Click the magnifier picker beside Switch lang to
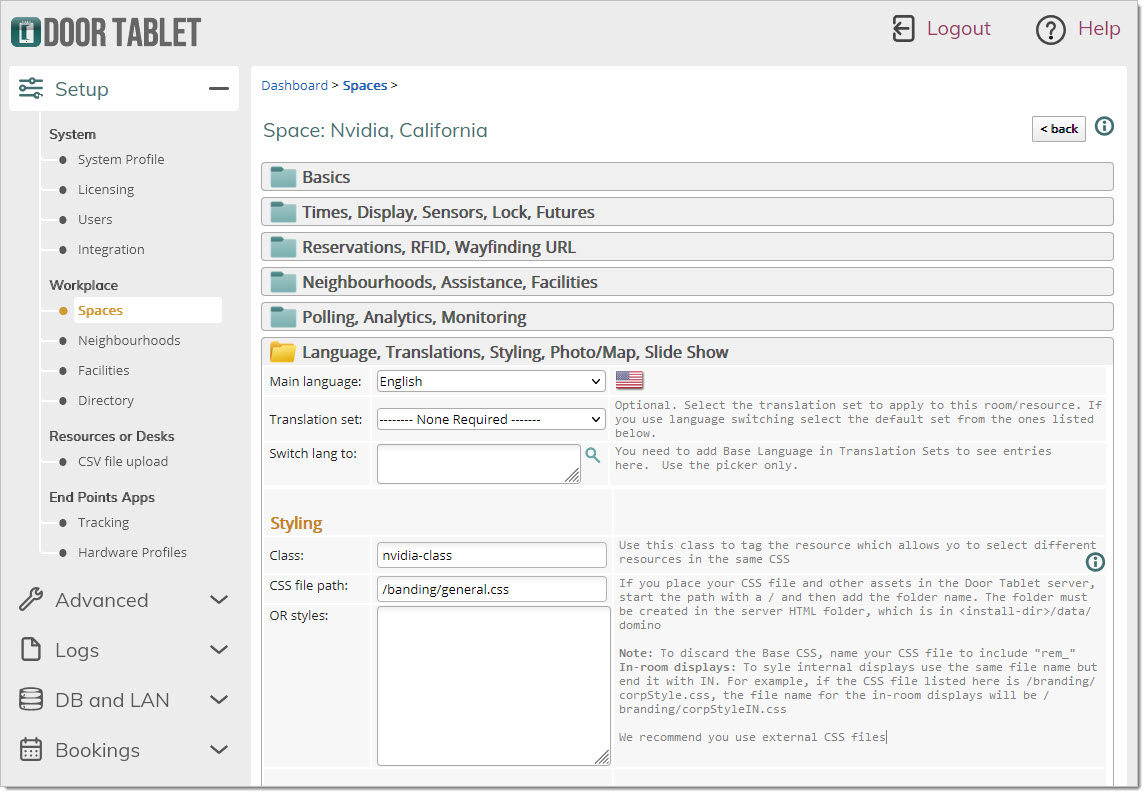Image resolution: width=1146 pixels, height=795 pixels. pos(593,455)
